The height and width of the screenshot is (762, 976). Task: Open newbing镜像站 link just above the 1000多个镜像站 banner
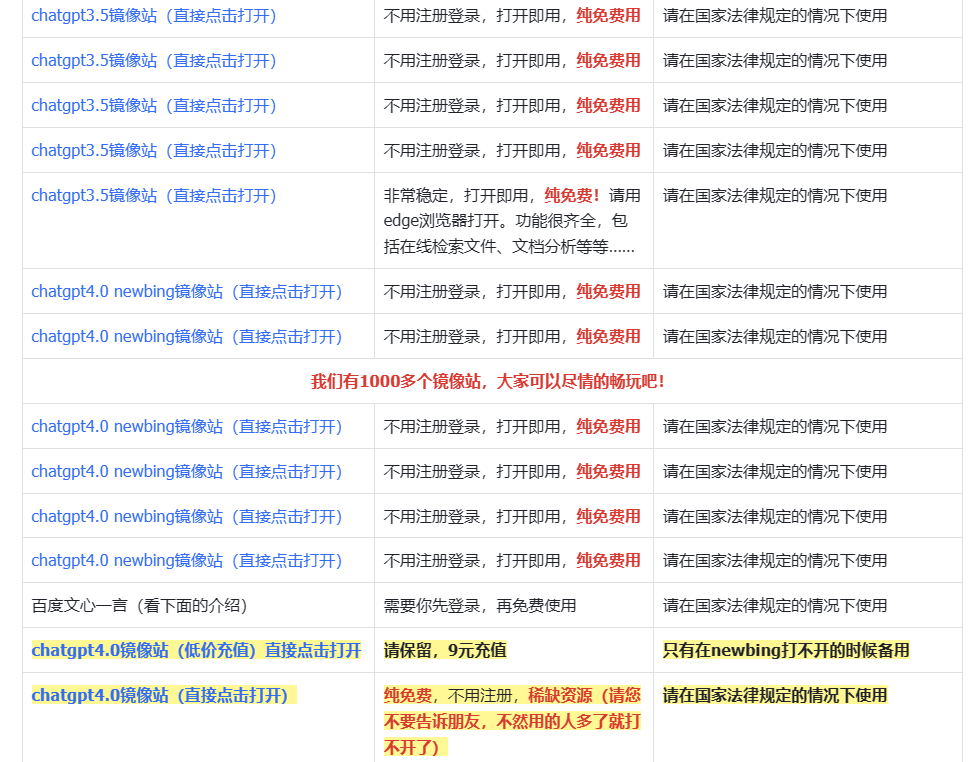(187, 337)
